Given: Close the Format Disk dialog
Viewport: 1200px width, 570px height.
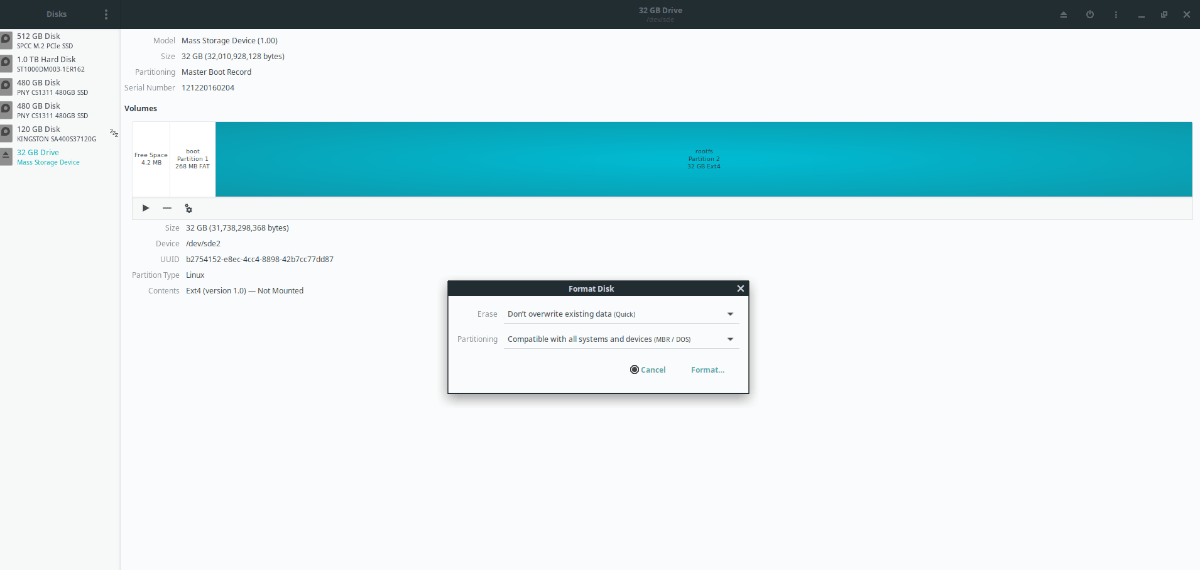Looking at the screenshot, I should pos(740,288).
